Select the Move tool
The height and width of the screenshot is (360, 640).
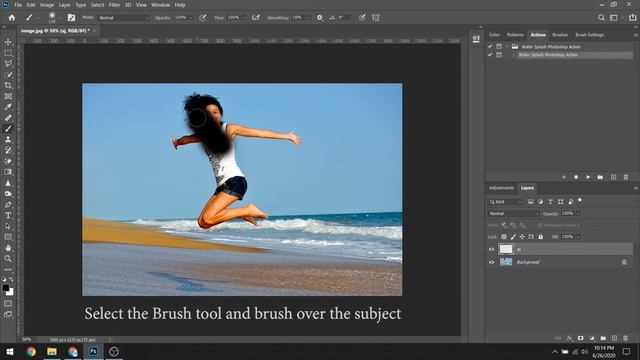(8, 42)
